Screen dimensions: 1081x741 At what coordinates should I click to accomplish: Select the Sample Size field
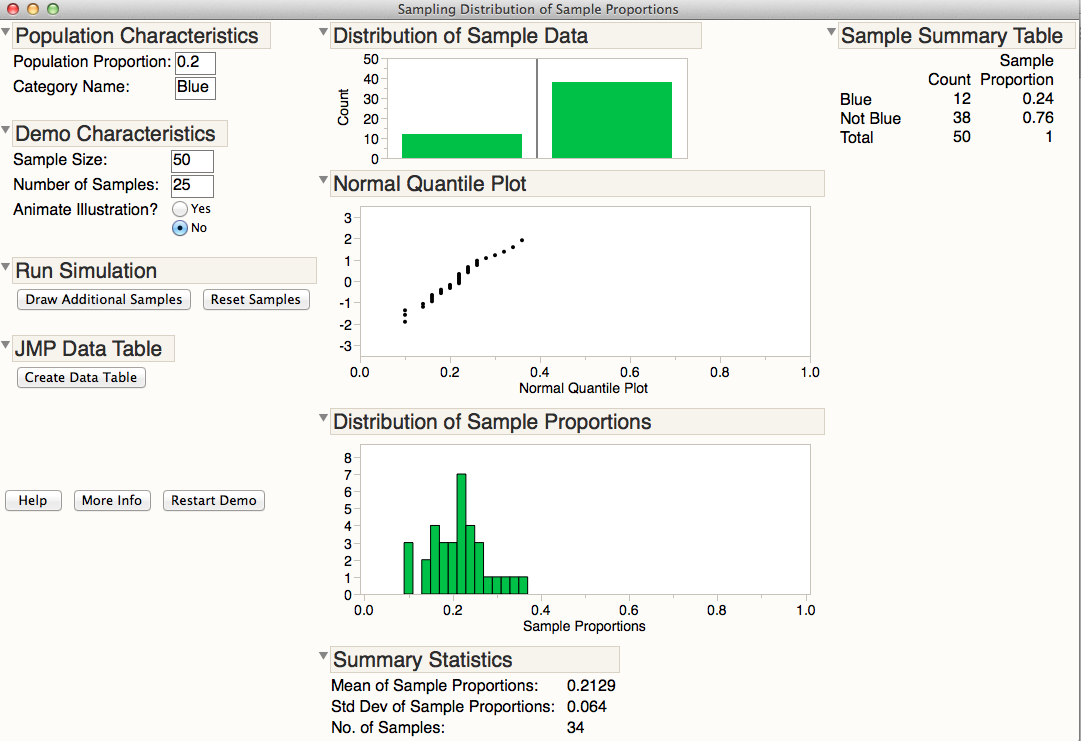point(190,161)
